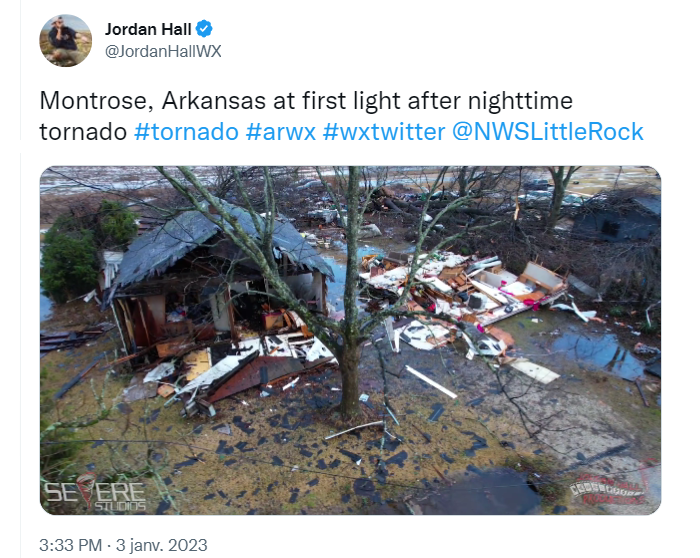Click the 3:33 PM timestamp

click(71, 545)
